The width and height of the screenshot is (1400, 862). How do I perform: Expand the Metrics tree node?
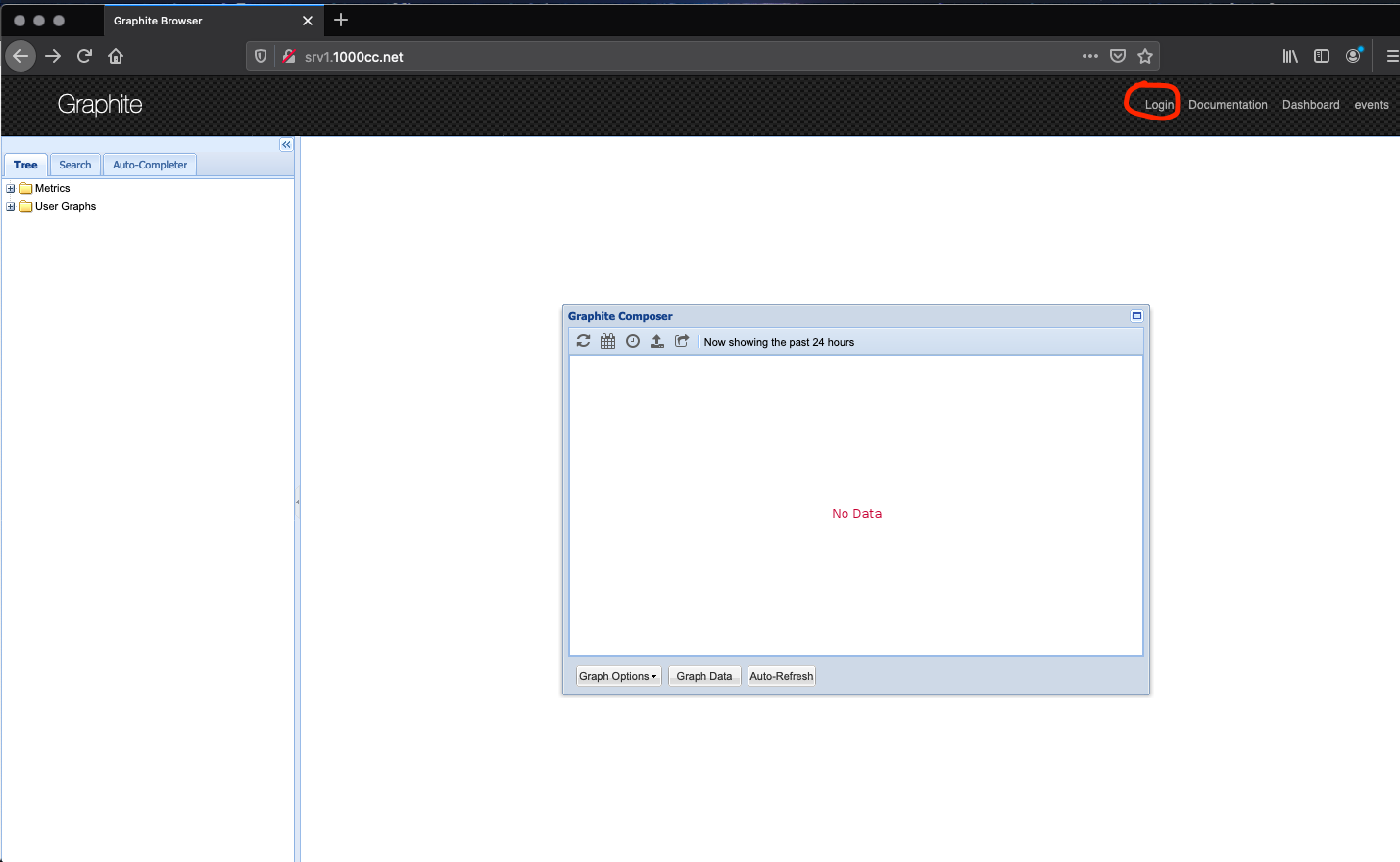pos(11,188)
